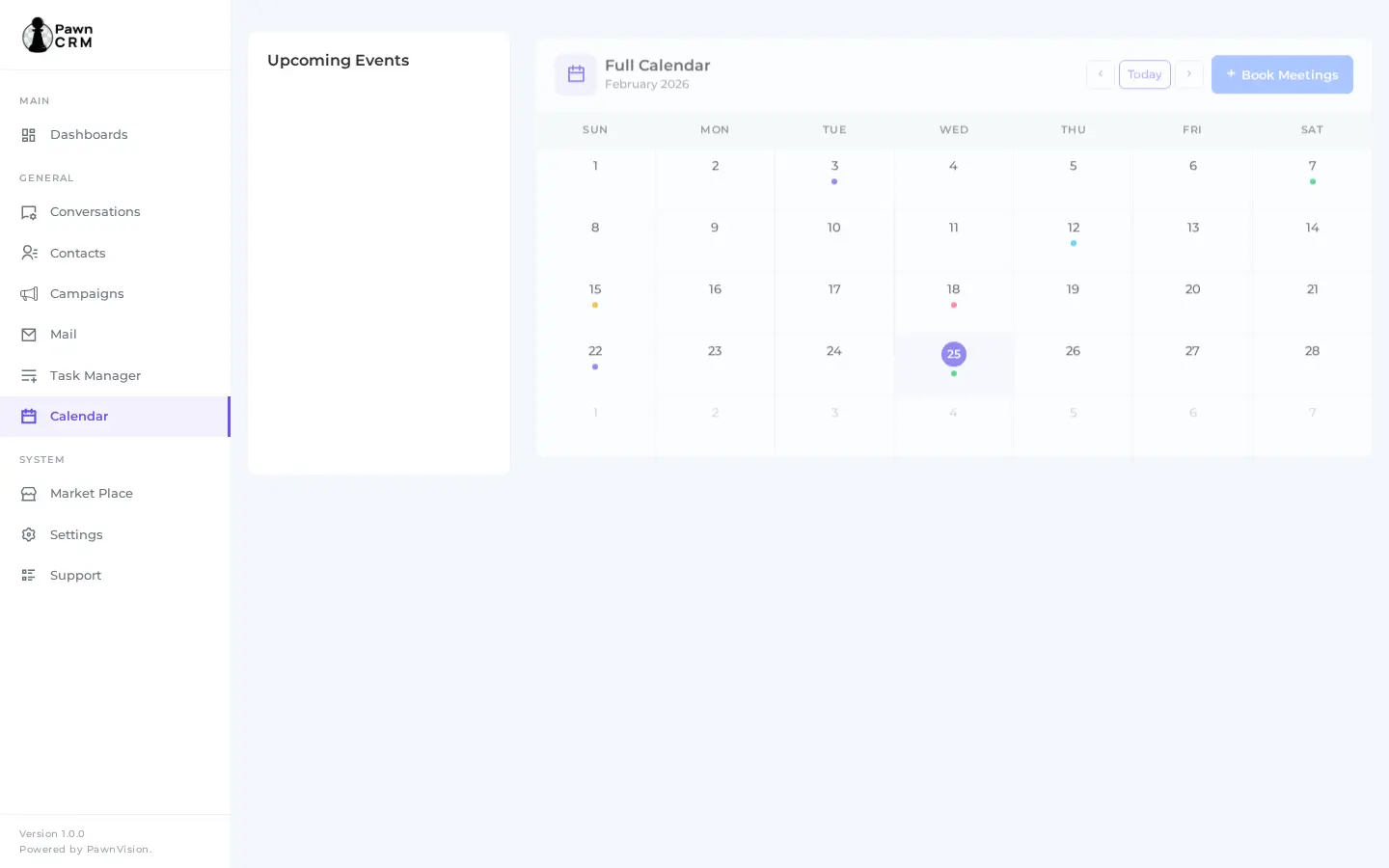Screen dimensions: 1389x868
Task: Open the Dashboards grid icon
Action: click(x=30, y=135)
